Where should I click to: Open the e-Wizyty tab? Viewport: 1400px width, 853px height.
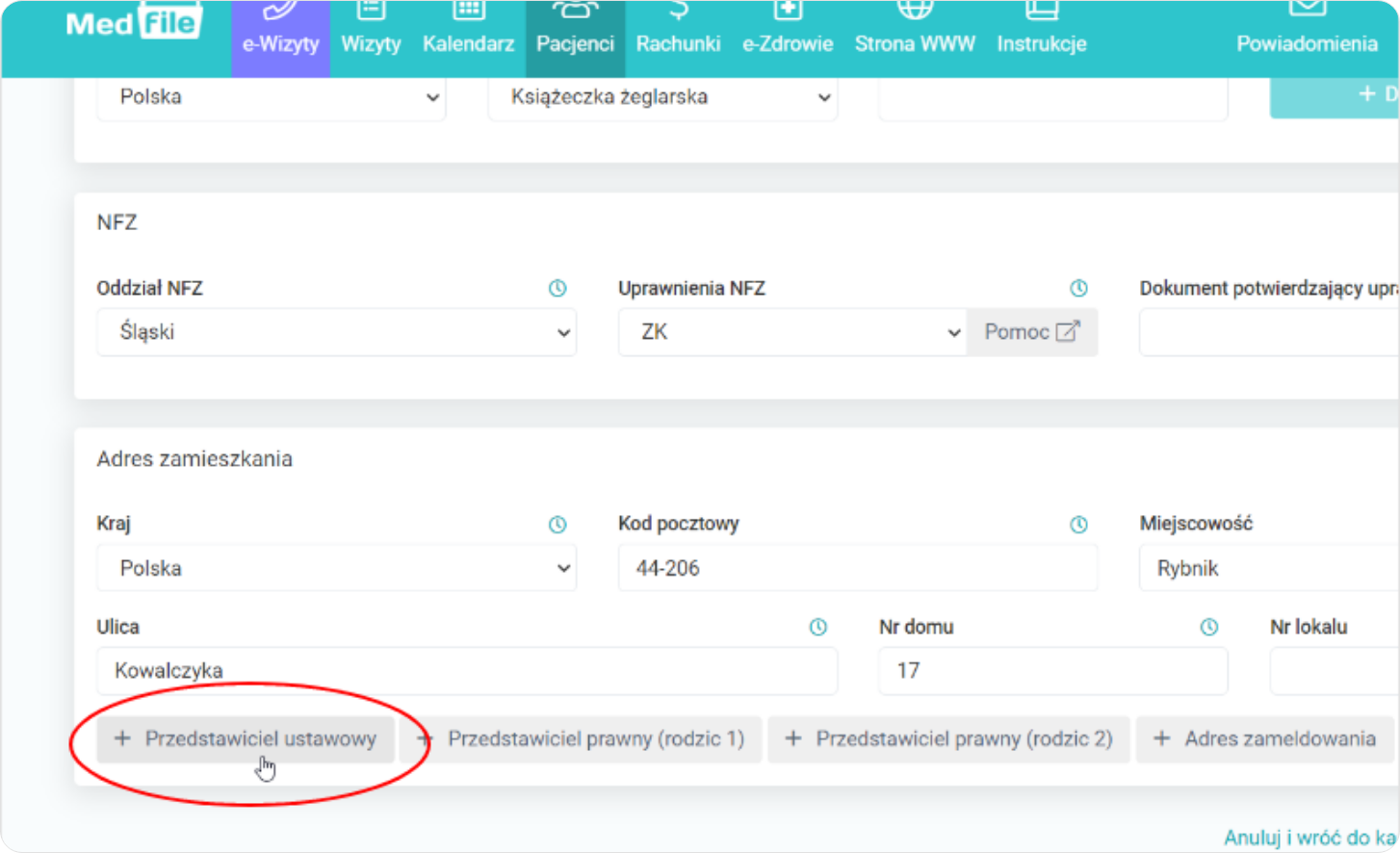pos(280,39)
